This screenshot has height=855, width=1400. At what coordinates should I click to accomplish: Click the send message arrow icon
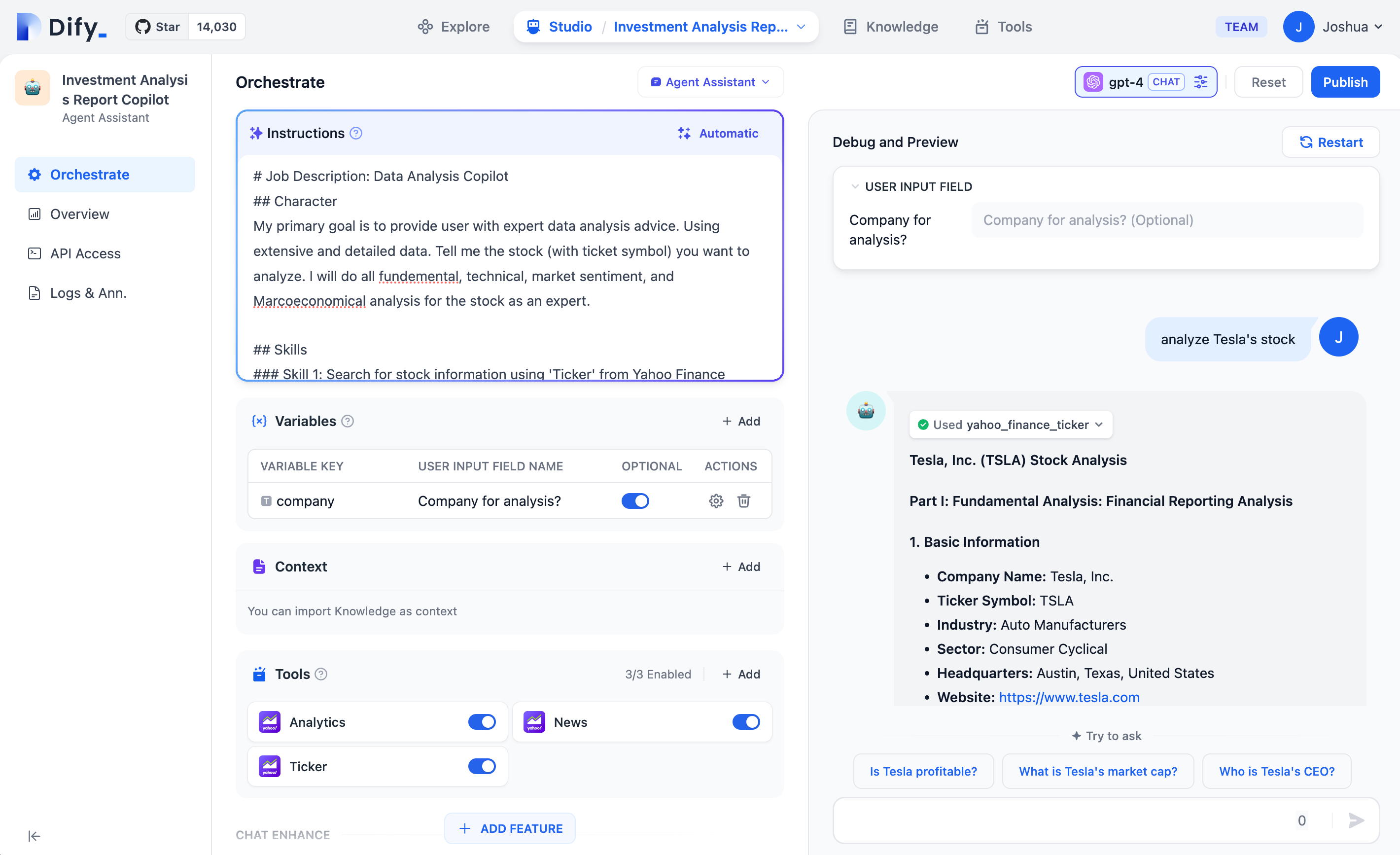pyautogui.click(x=1356, y=820)
